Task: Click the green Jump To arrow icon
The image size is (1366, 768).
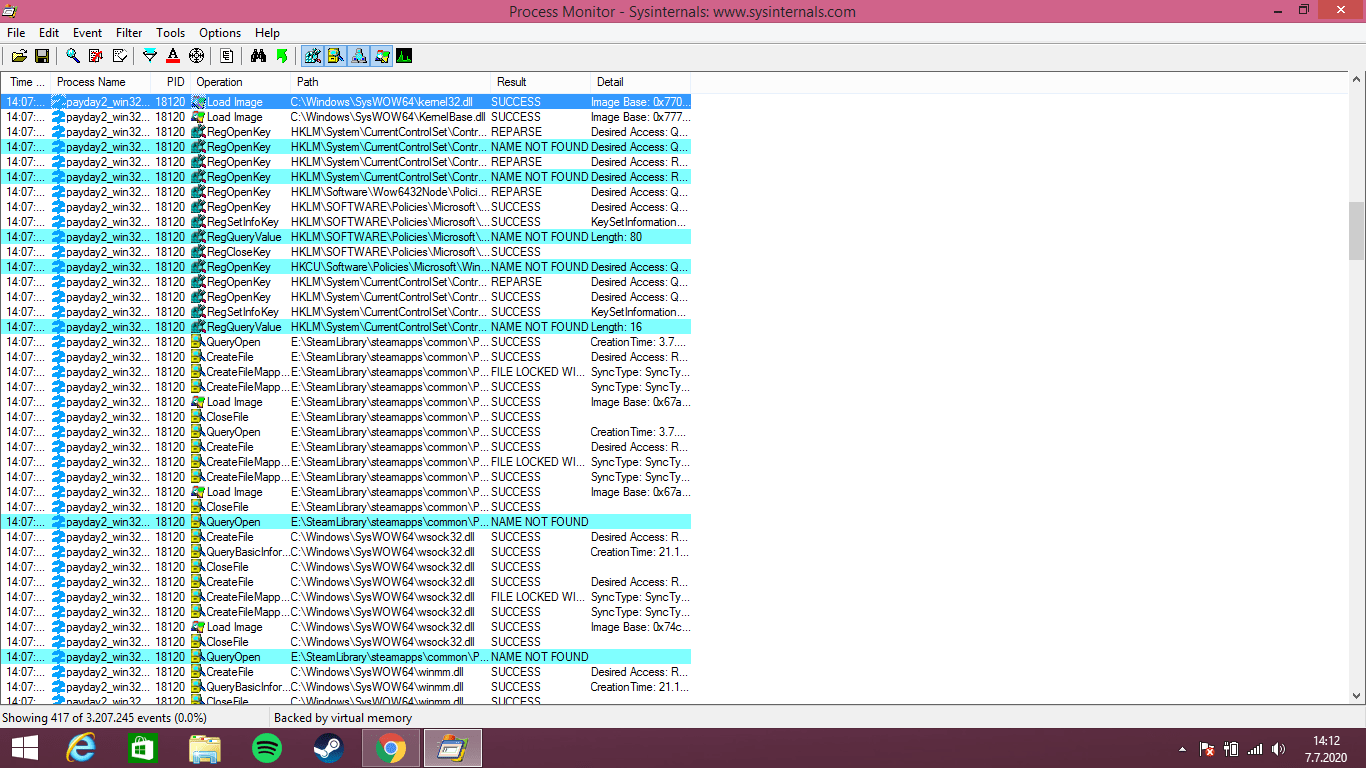Action: pos(282,56)
